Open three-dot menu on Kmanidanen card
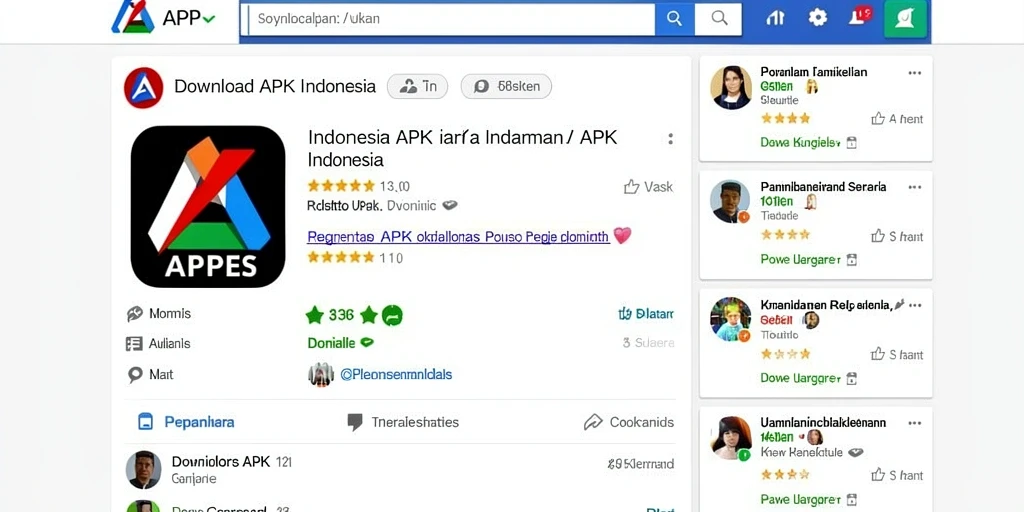 tap(914, 305)
